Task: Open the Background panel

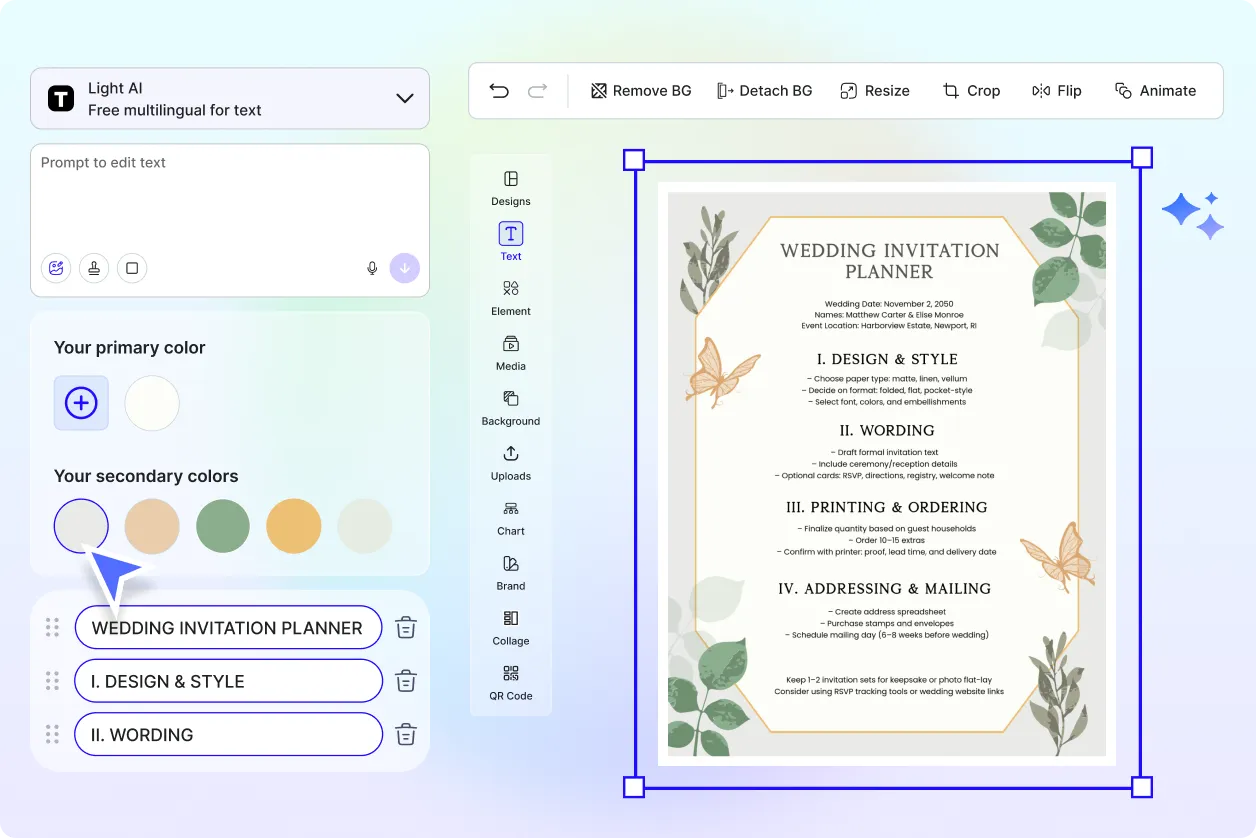Action: pos(511,407)
